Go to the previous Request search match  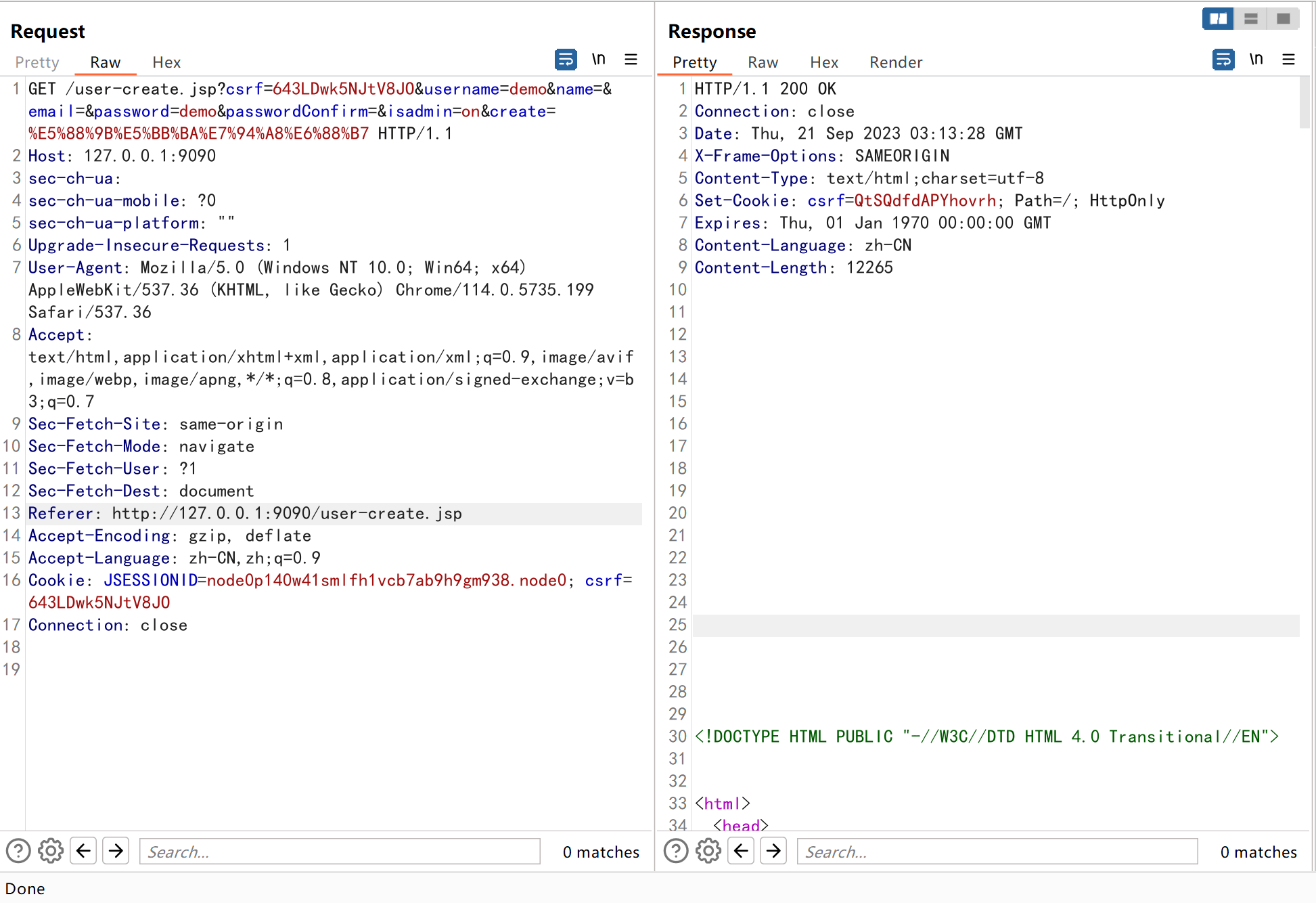coord(83,851)
